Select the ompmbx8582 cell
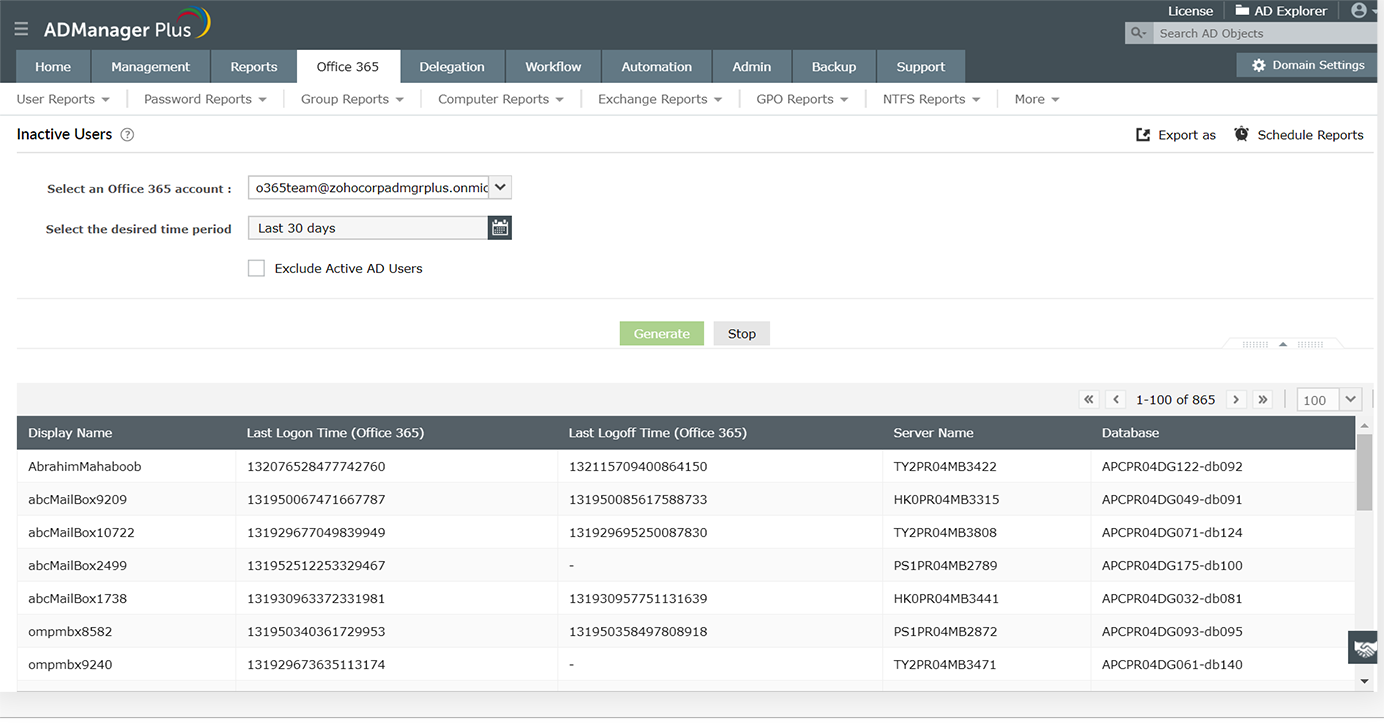 click(x=70, y=631)
